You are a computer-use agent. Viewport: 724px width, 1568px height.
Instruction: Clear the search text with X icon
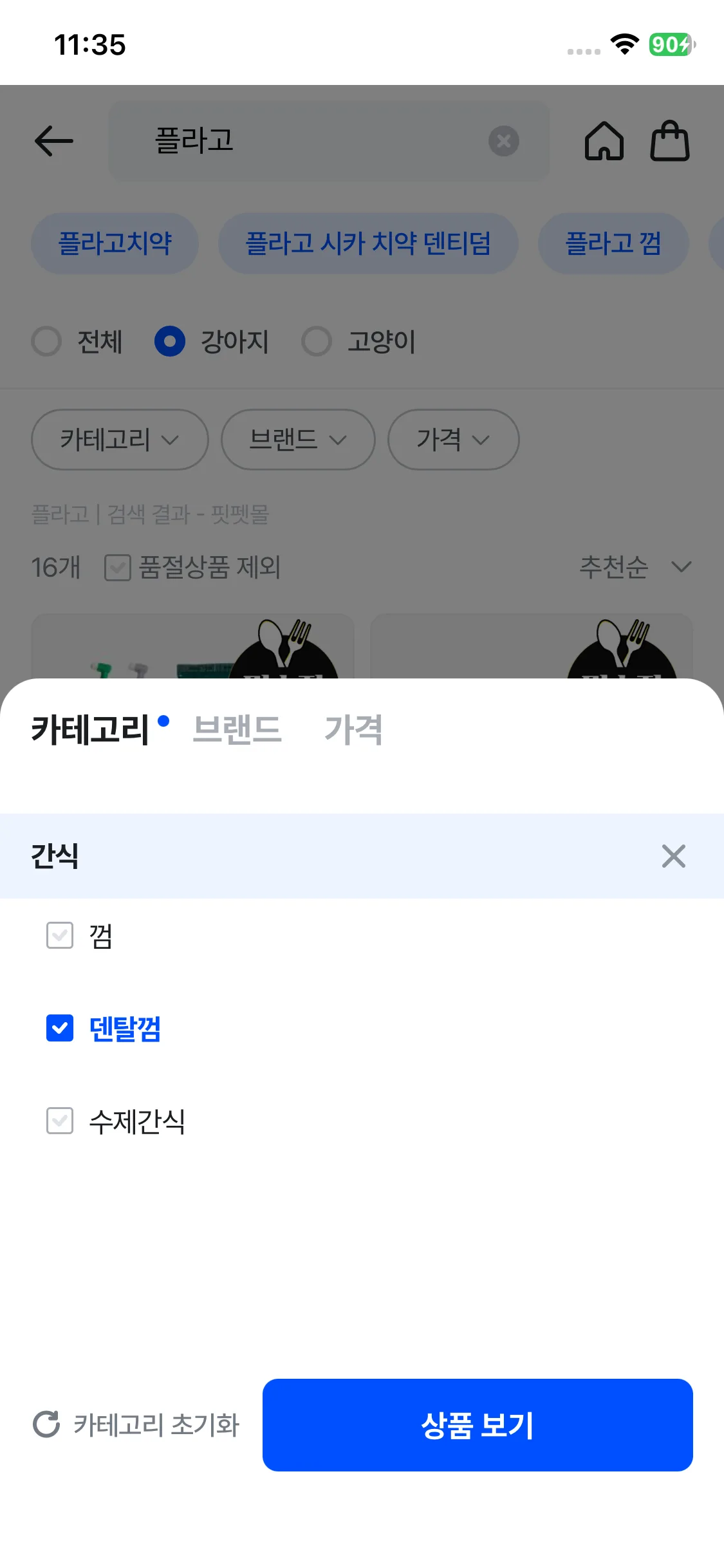tap(504, 141)
